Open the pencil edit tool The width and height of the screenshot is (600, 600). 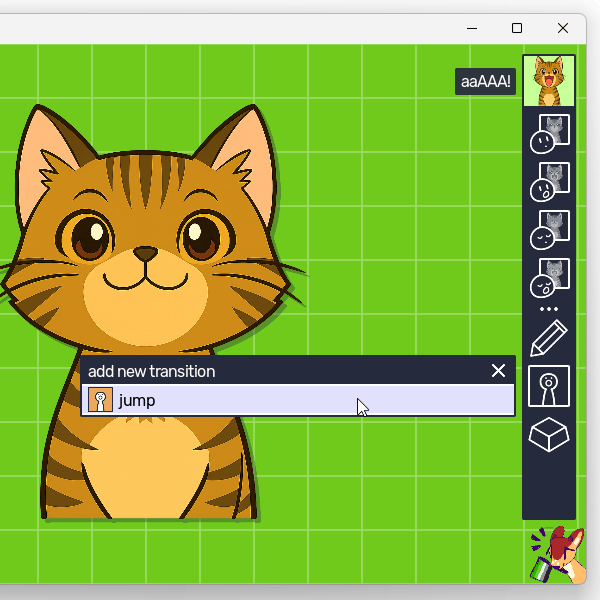[548, 339]
